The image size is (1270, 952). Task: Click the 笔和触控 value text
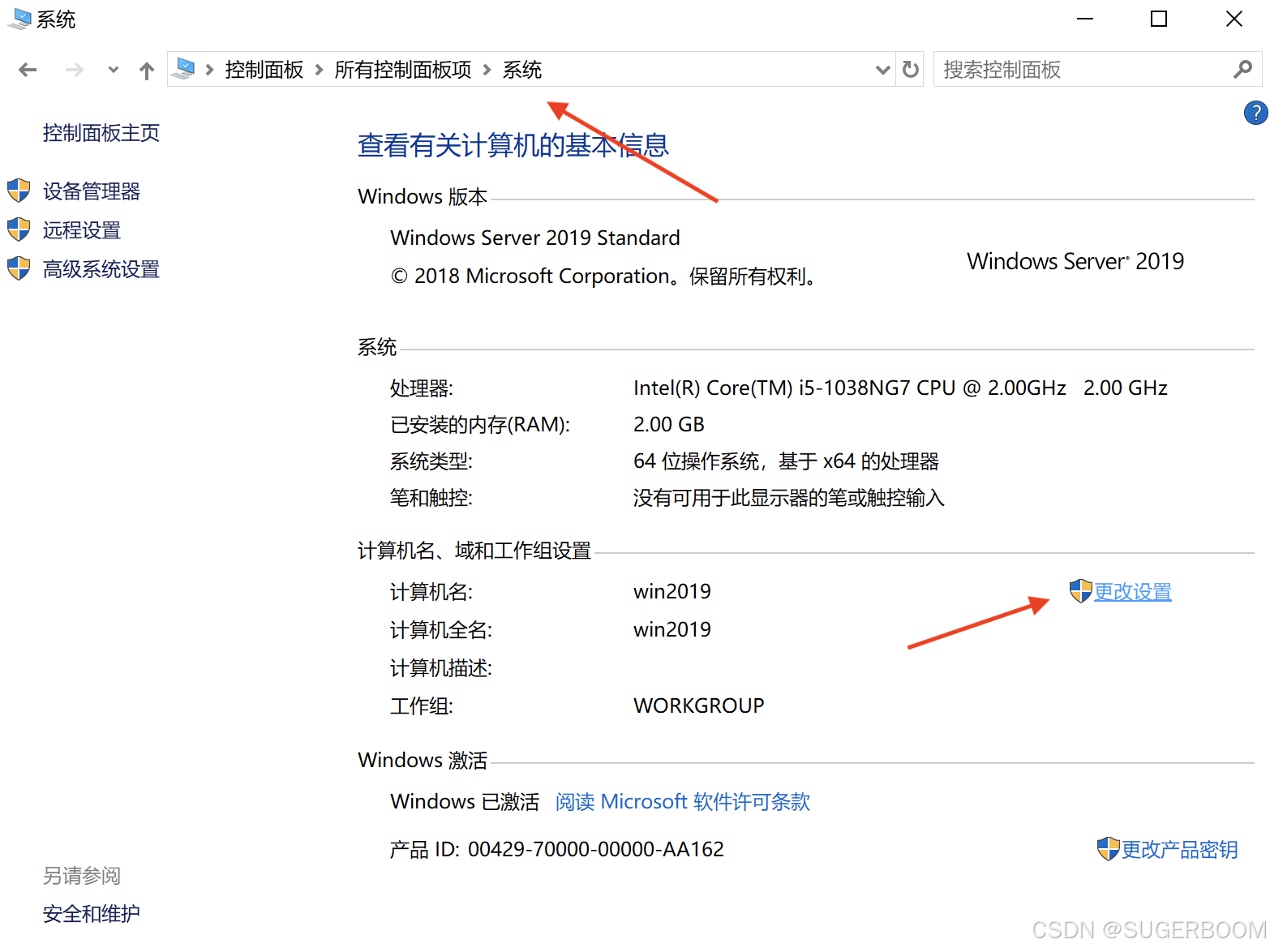789,498
